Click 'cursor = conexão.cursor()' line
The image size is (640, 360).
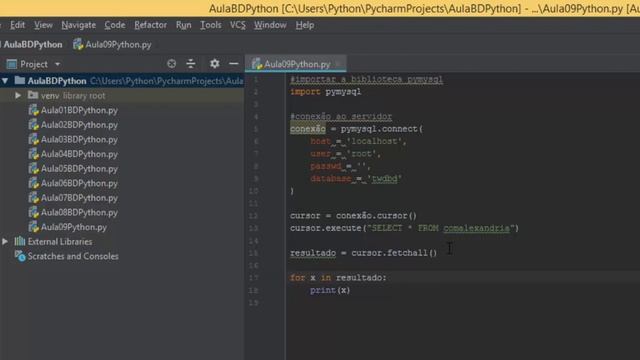(x=353, y=216)
